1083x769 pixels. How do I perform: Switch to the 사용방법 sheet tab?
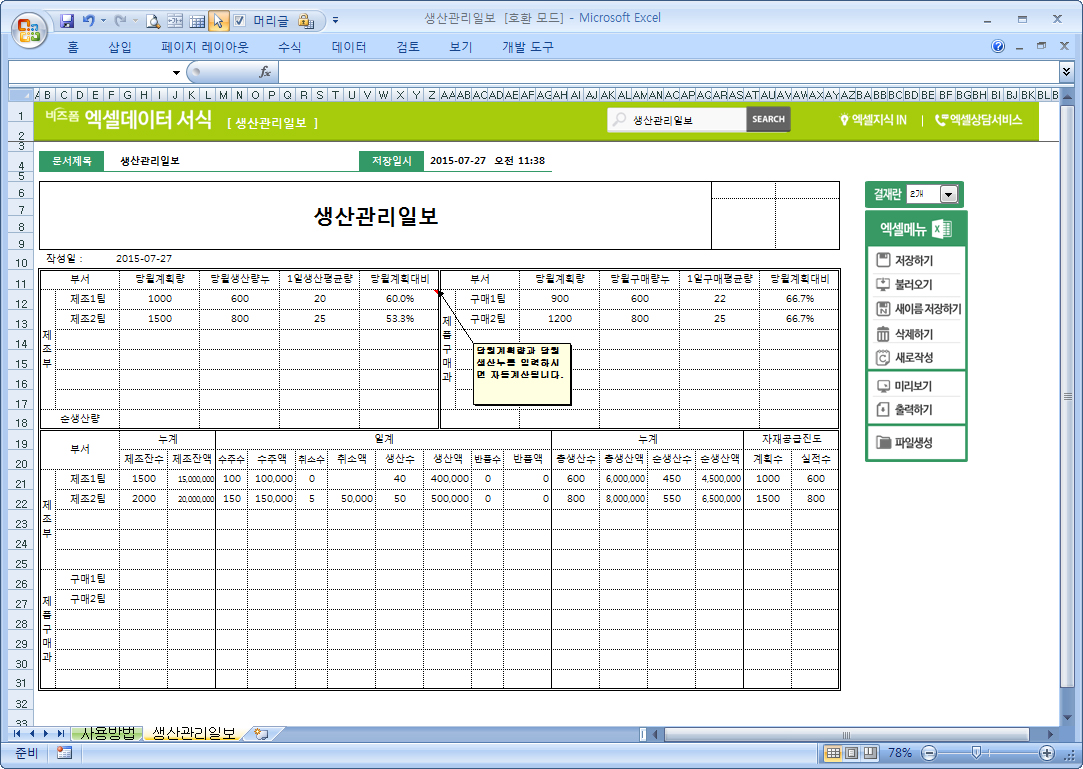point(107,733)
